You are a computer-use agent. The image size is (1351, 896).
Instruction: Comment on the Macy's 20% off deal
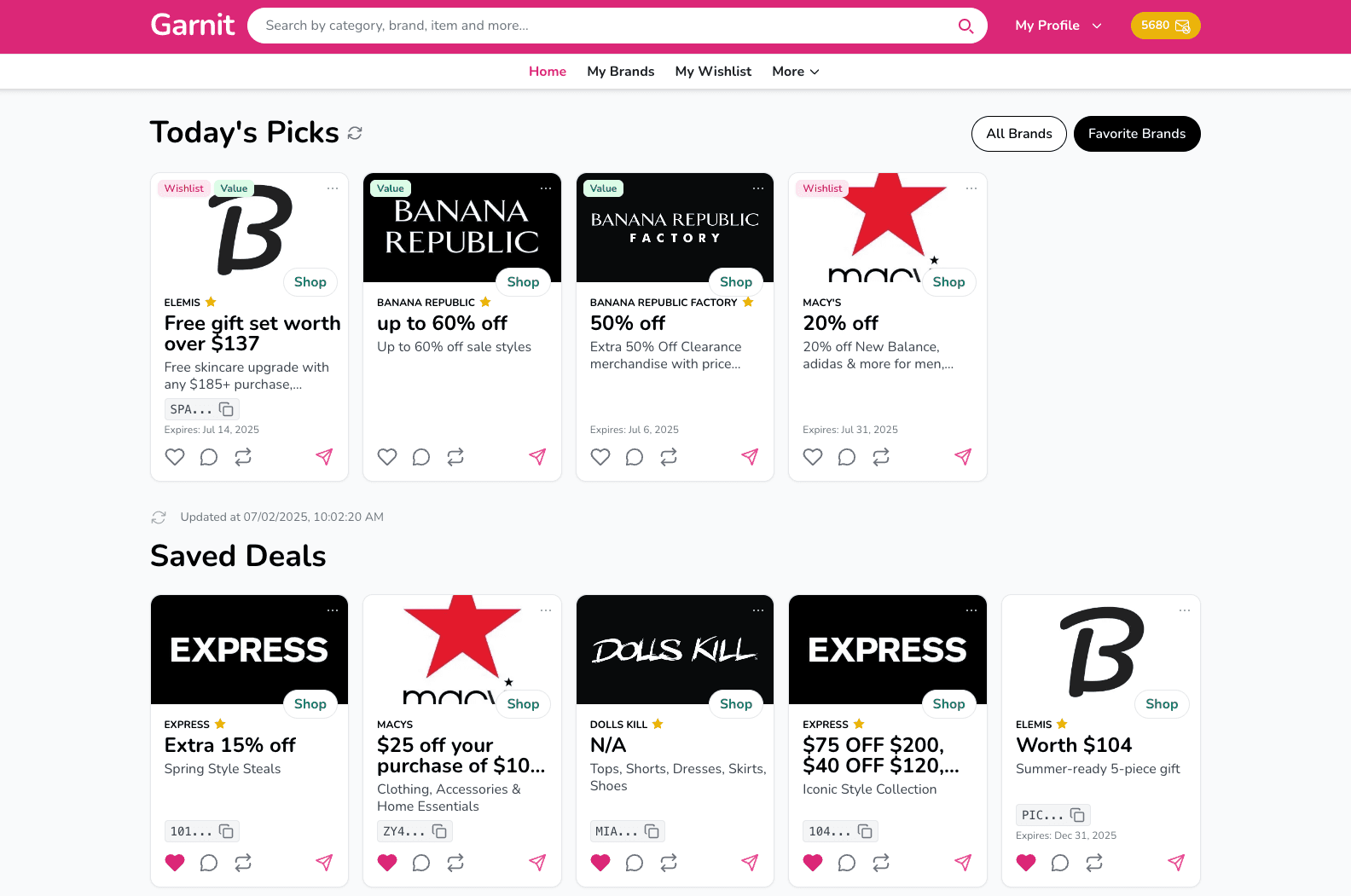click(847, 457)
